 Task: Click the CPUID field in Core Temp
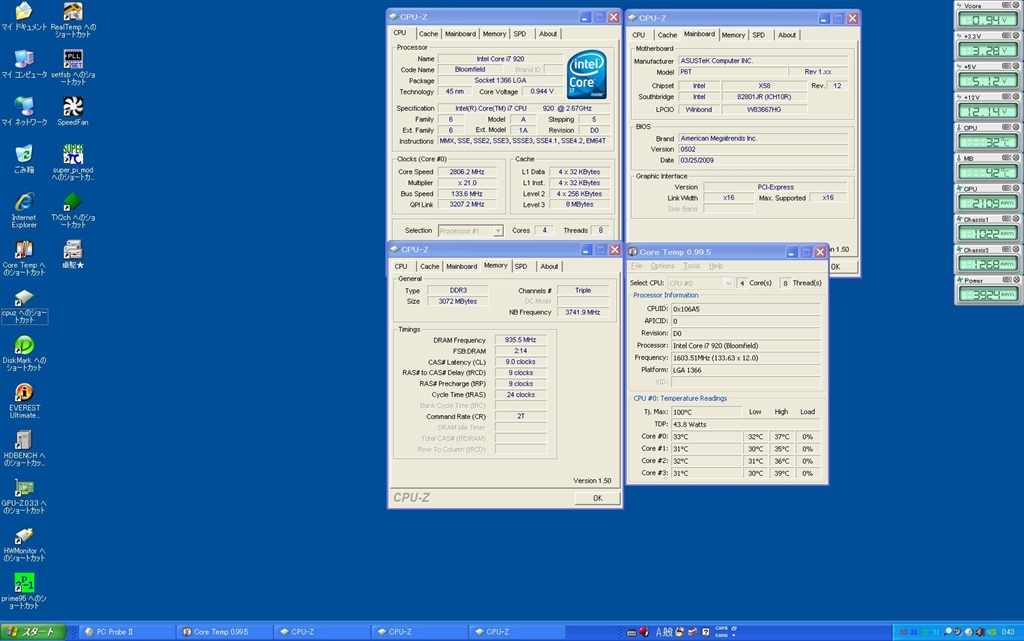pos(745,309)
